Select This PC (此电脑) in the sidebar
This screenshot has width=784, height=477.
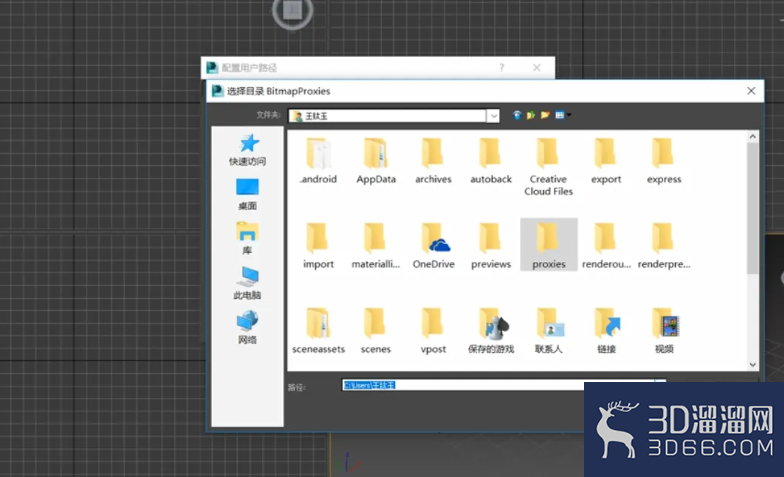(248, 282)
